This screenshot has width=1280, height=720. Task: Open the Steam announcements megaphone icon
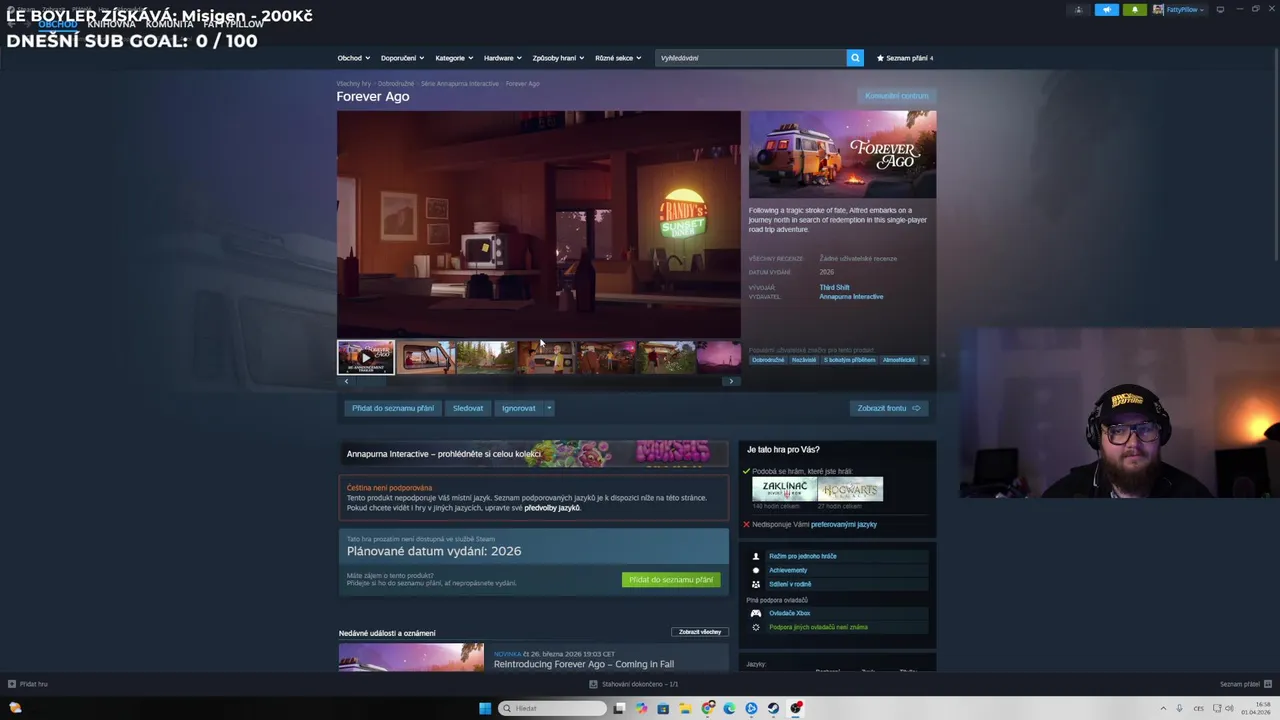tap(1107, 10)
